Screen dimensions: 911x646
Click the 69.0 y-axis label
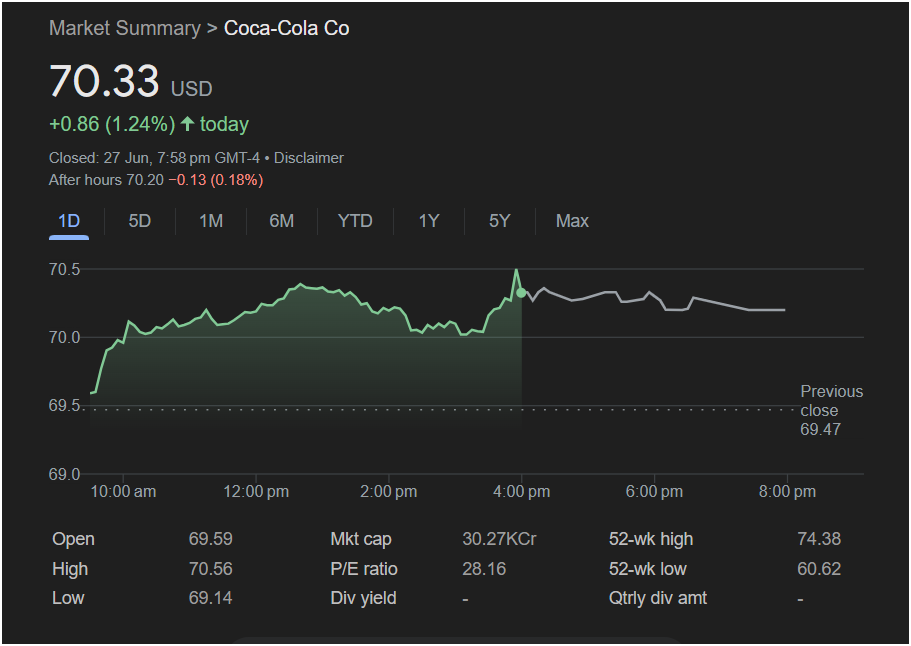[x=64, y=474]
